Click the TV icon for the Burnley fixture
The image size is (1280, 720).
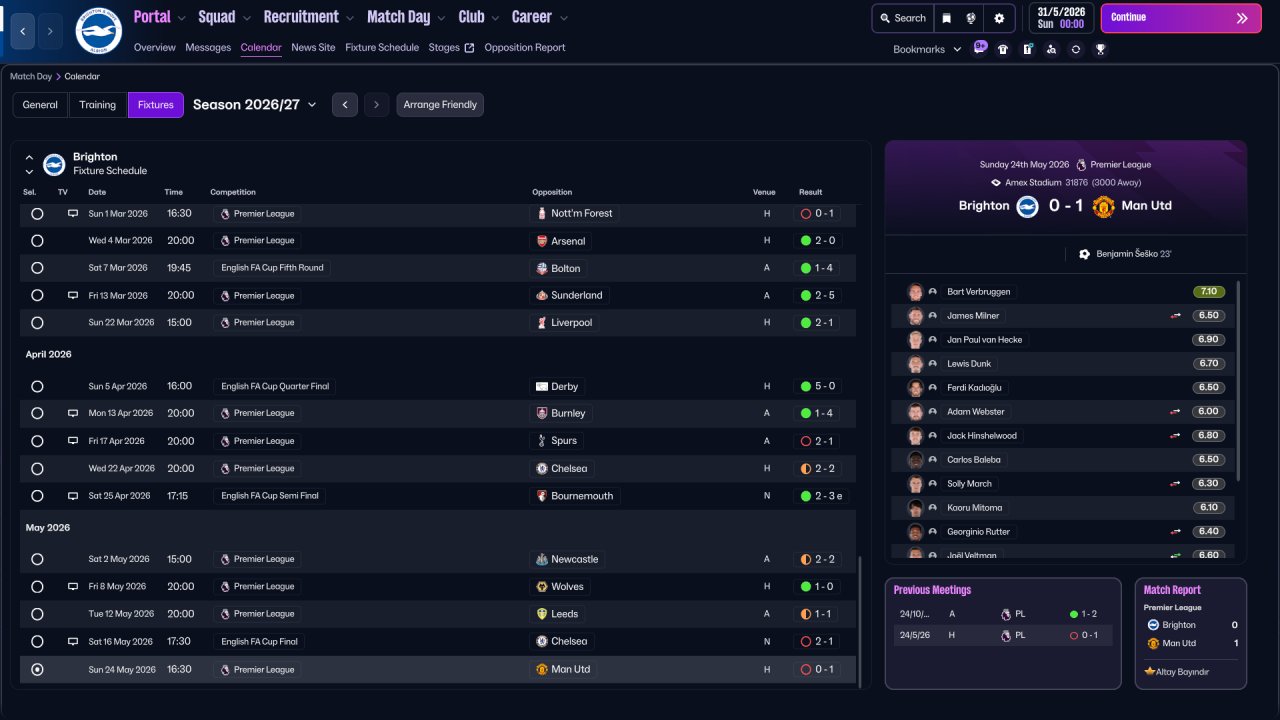(x=73, y=413)
